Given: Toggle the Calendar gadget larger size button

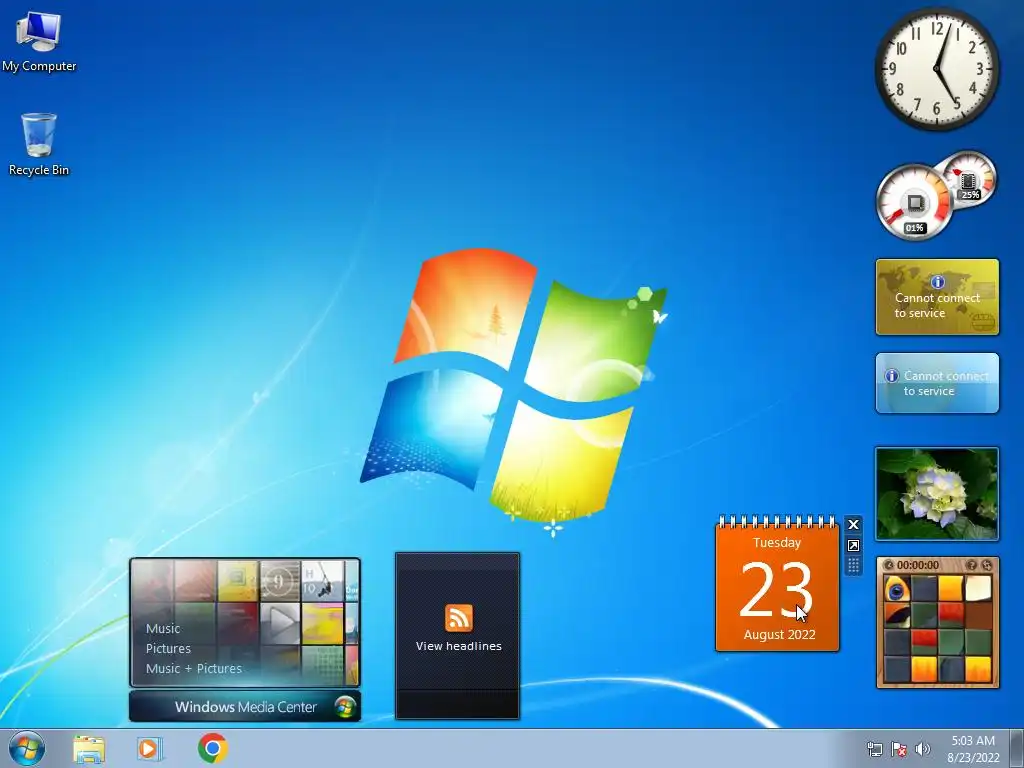Looking at the screenshot, I should click(x=853, y=545).
